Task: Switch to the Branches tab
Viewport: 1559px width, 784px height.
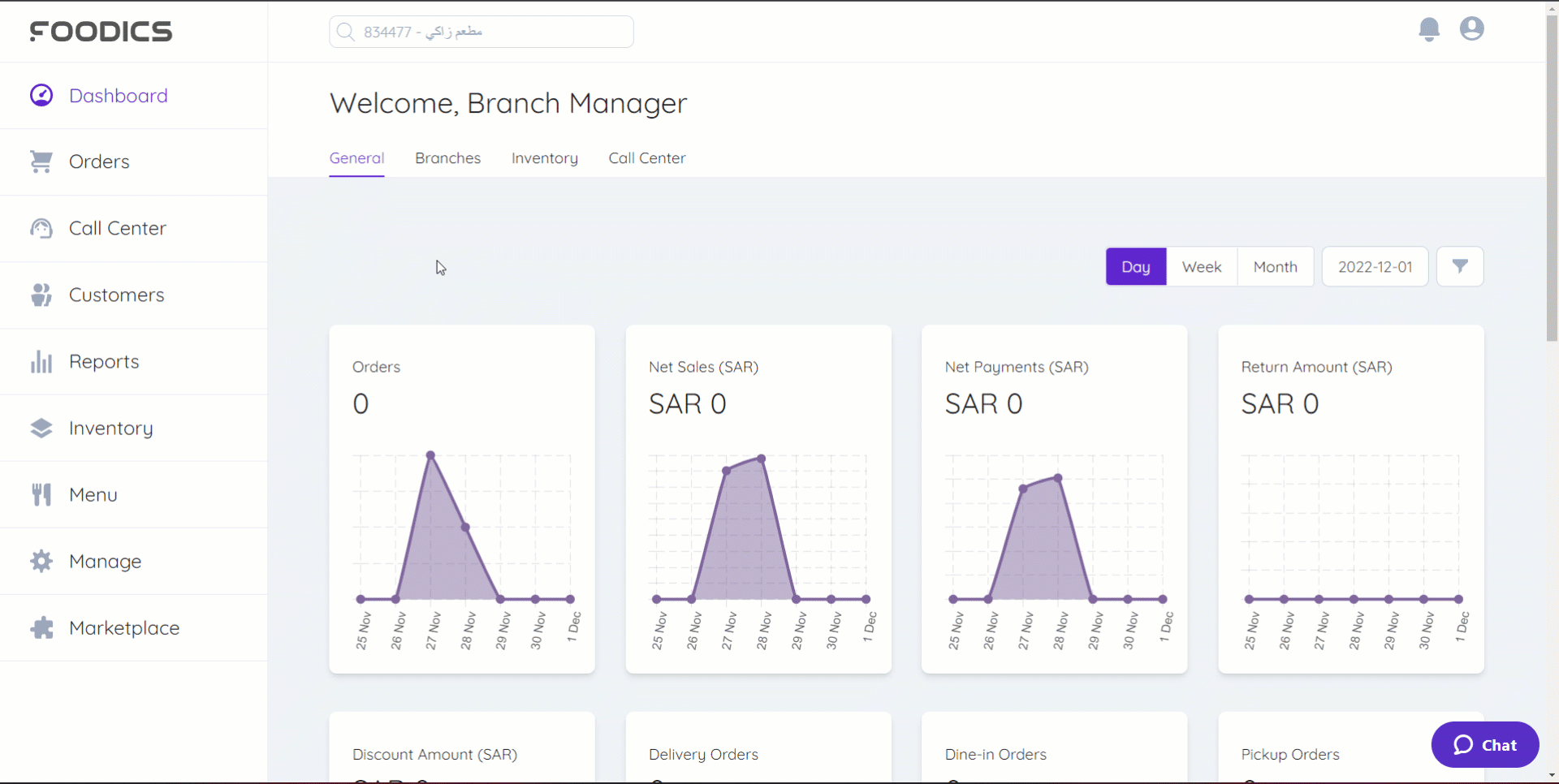Action: coord(447,158)
